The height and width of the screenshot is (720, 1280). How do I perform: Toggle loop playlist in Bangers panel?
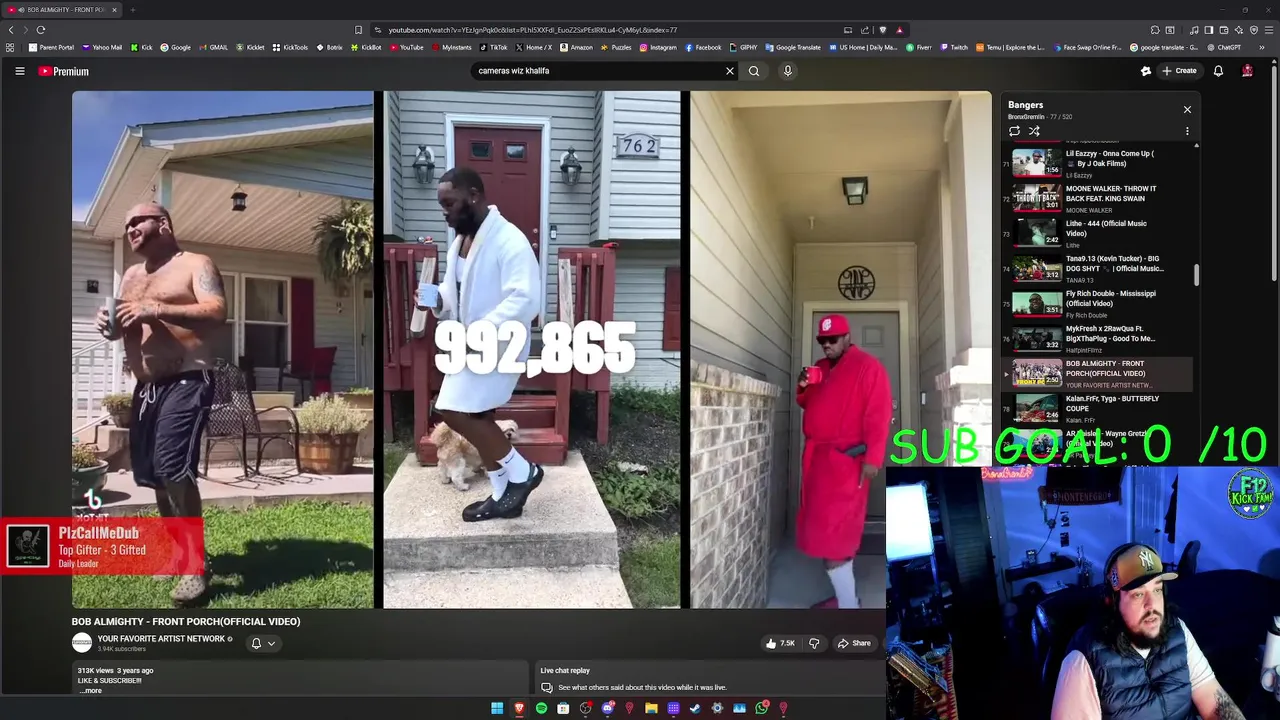[1014, 131]
